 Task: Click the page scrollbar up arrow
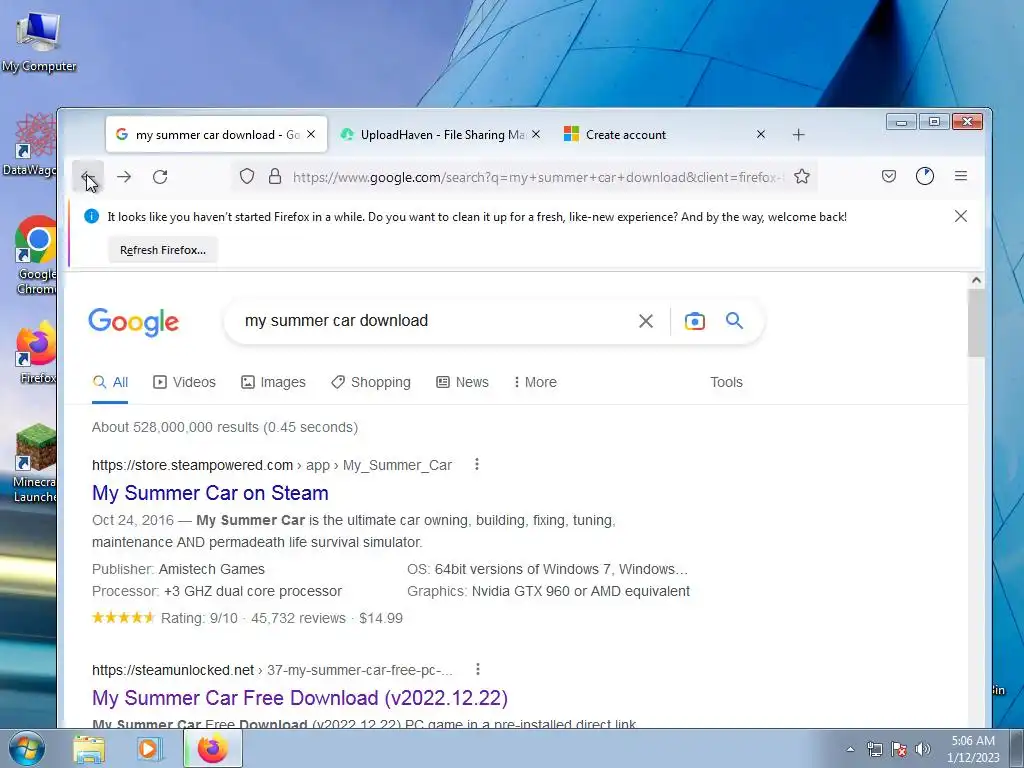[976, 280]
